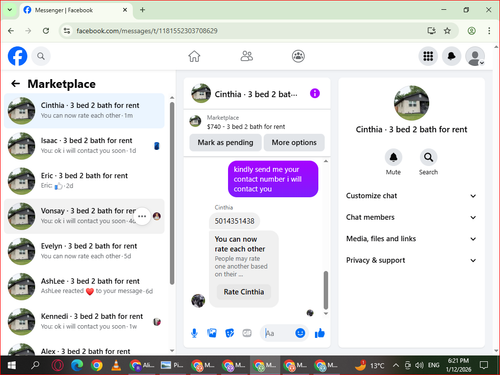Open Kennedi conversation
Viewport: 500px width, 375px height.
84,321
